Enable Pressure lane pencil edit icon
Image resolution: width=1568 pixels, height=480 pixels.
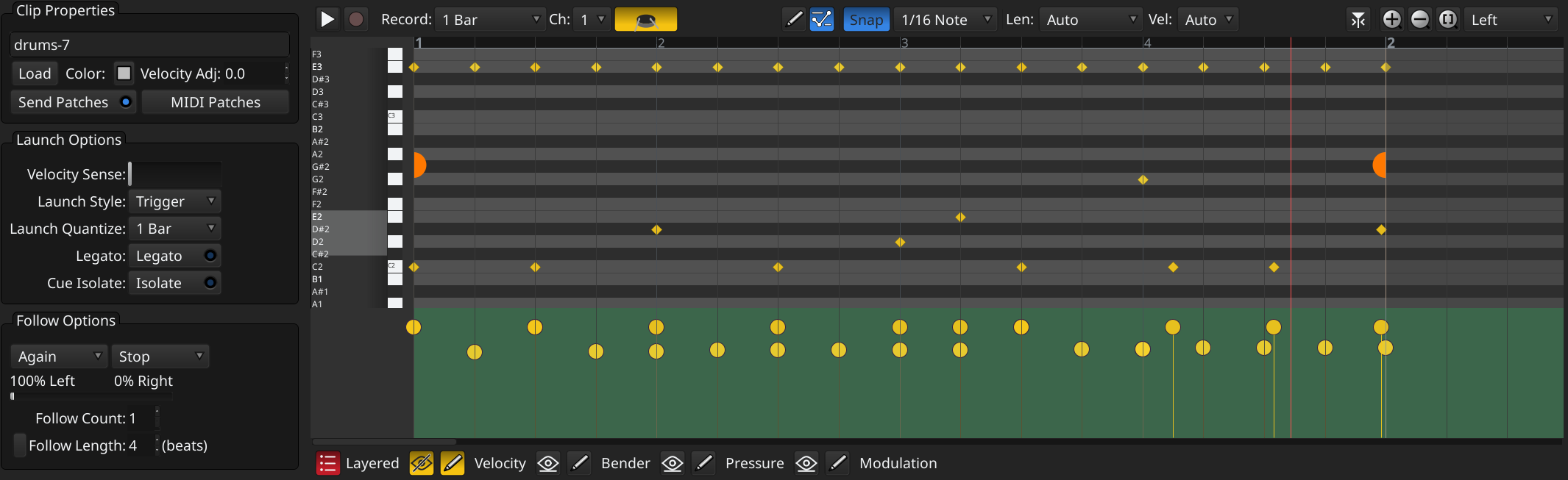coord(703,463)
